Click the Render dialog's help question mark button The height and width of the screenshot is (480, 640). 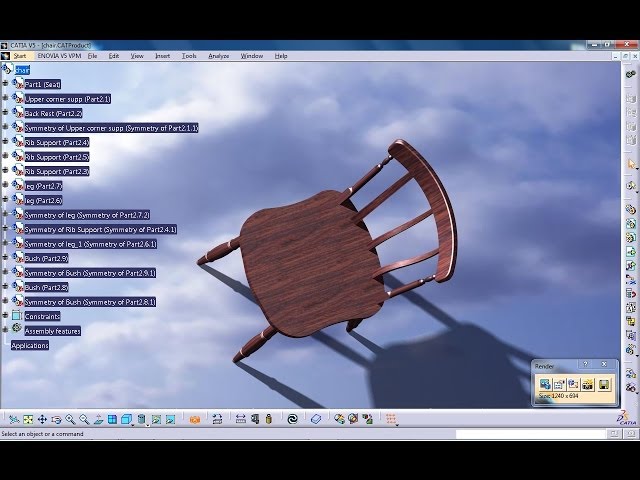click(585, 364)
